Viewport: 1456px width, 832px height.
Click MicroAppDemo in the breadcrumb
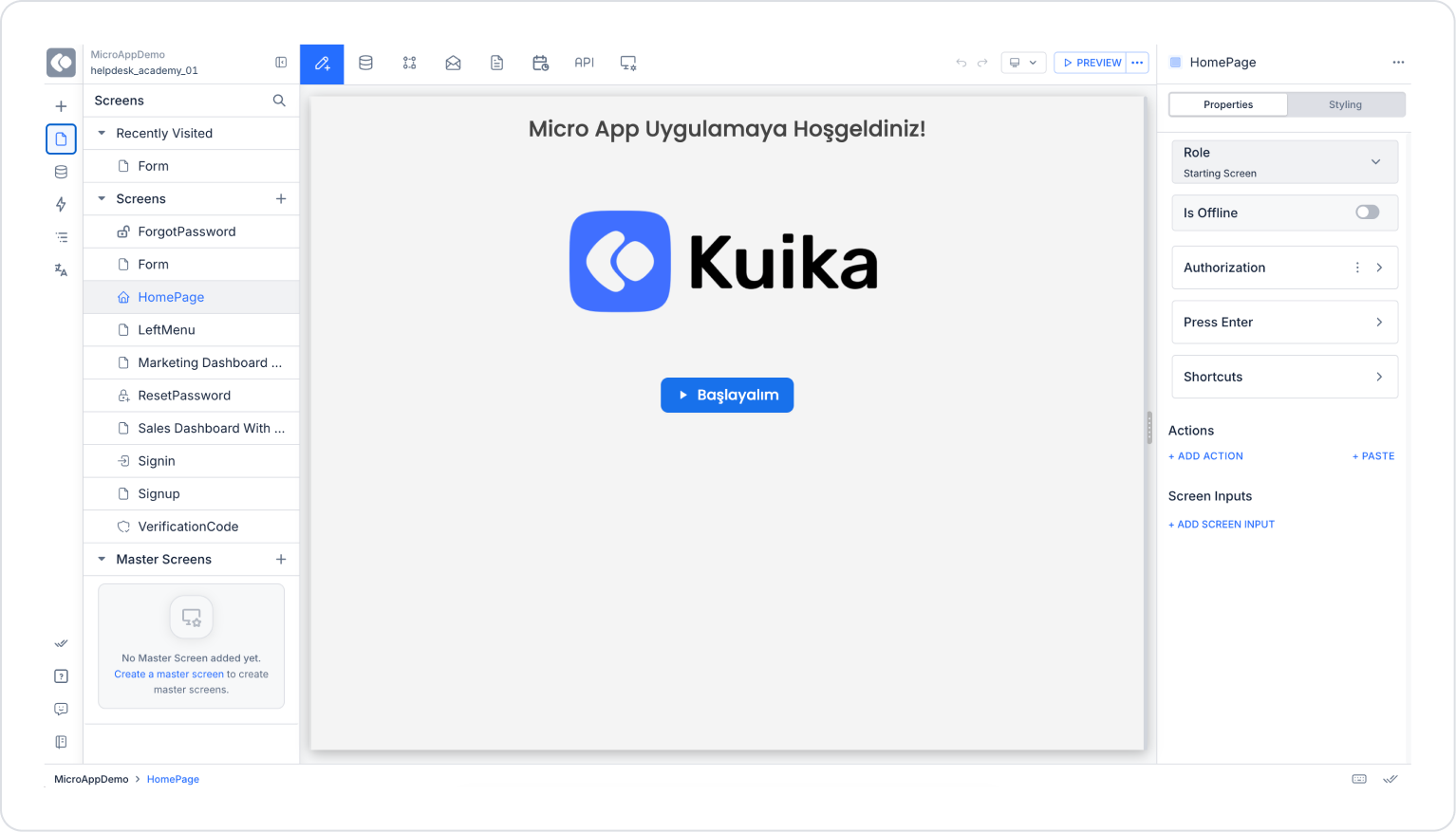click(91, 779)
